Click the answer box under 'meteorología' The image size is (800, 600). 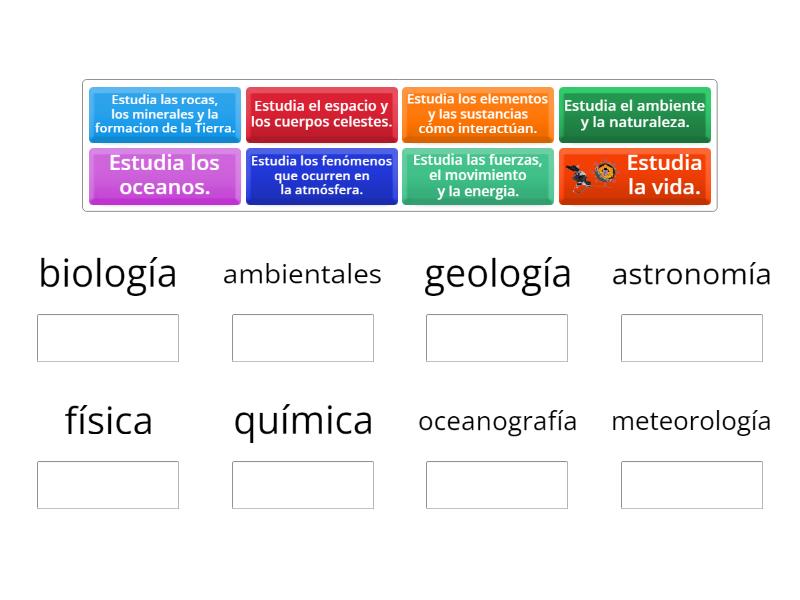(x=691, y=485)
